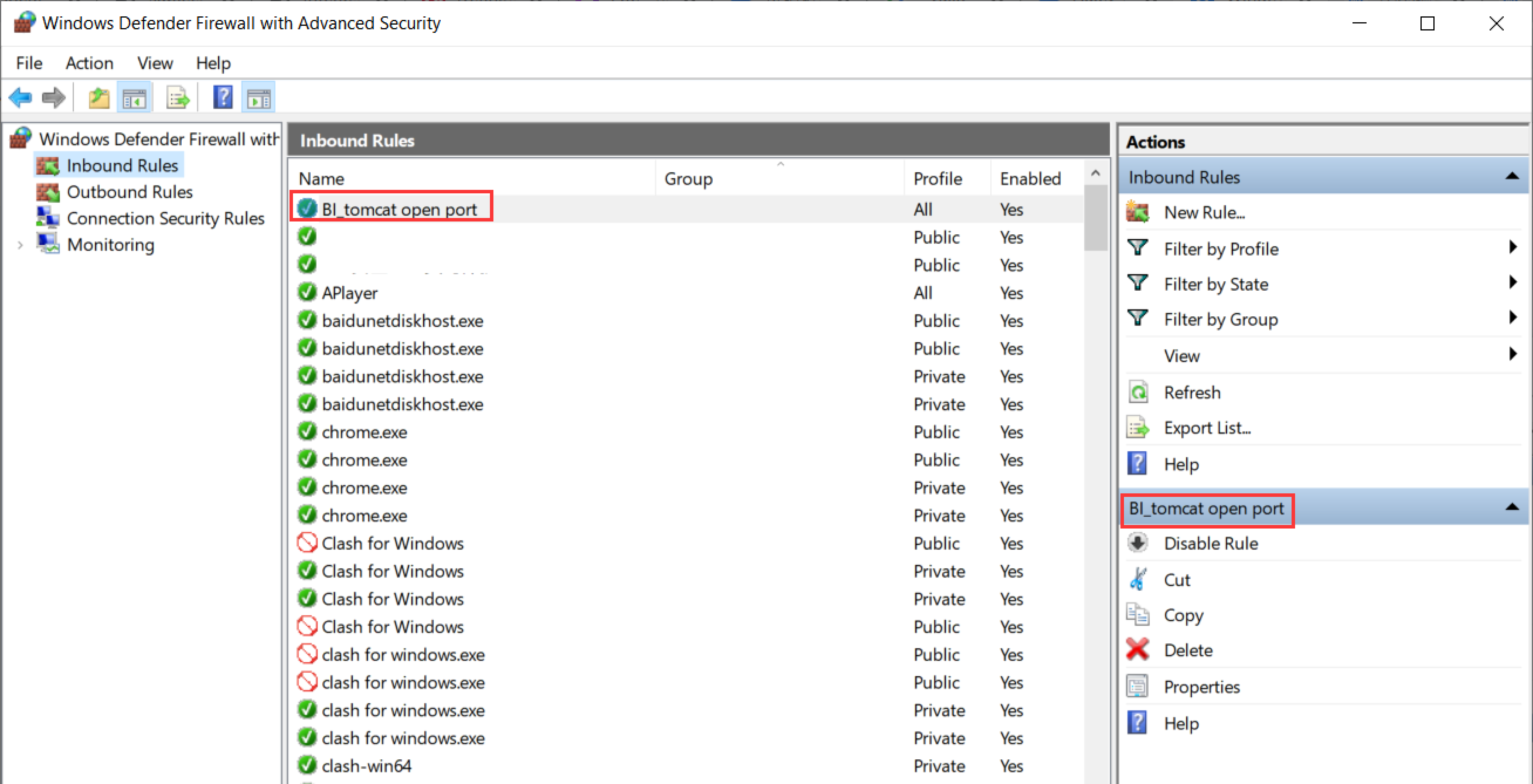This screenshot has width=1533, height=784.
Task: Click Disable Rule for BI_tomcat open port
Action: pyautogui.click(x=1210, y=544)
